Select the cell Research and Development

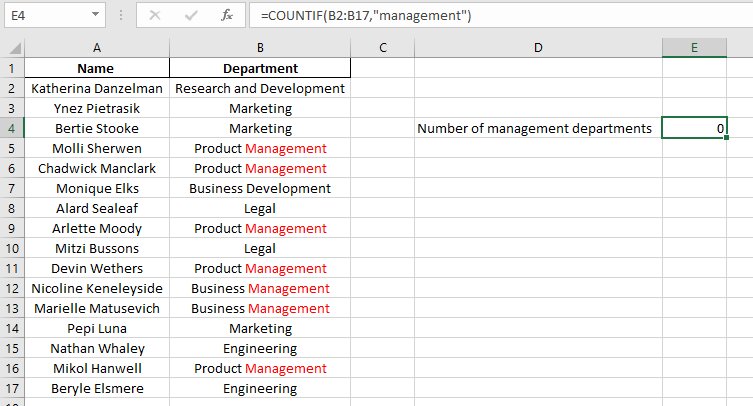pyautogui.click(x=260, y=88)
